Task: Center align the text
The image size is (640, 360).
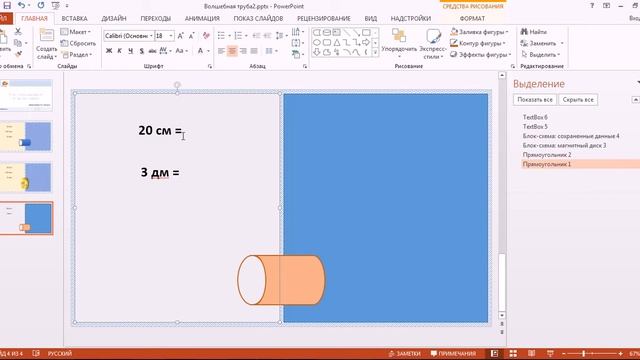Action: (x=232, y=51)
